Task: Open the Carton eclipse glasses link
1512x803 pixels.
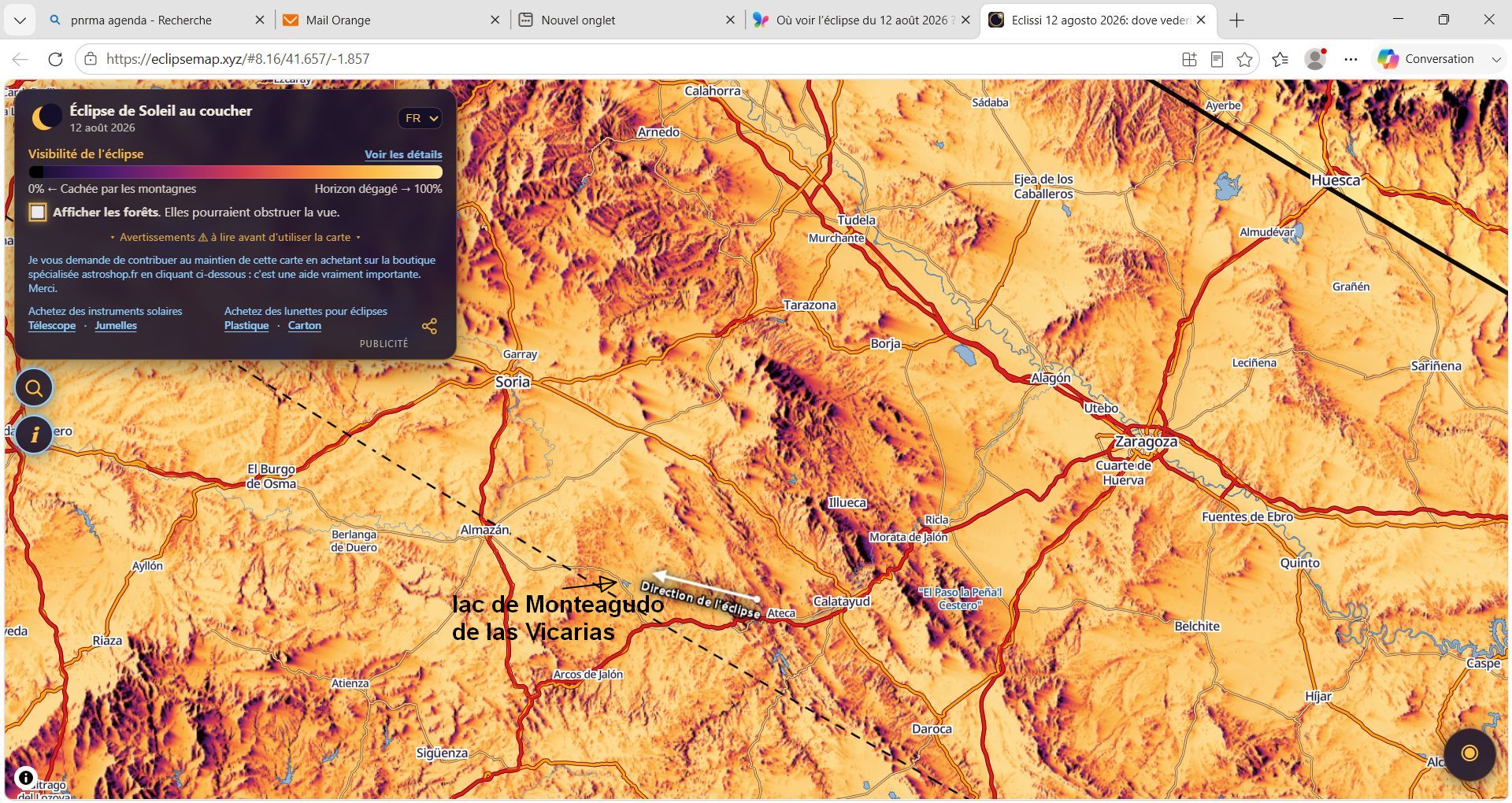Action: [305, 326]
